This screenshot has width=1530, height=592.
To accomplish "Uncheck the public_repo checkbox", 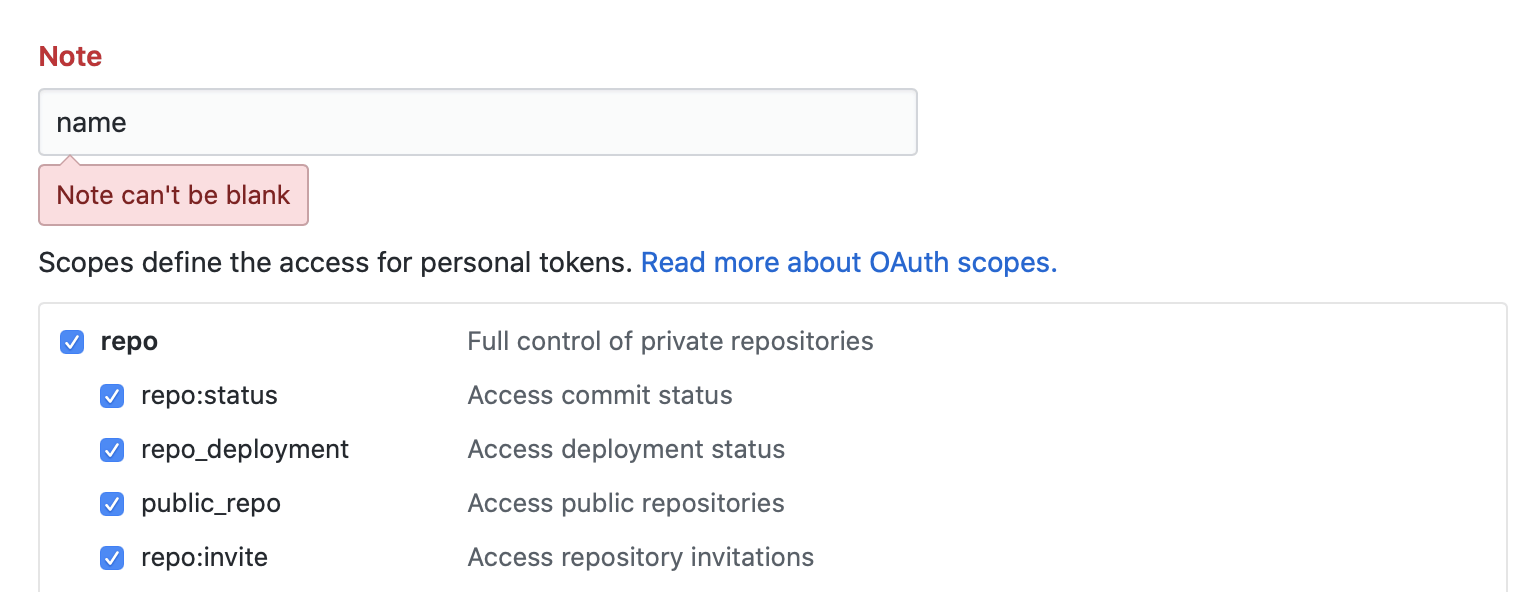I will coord(112,503).
